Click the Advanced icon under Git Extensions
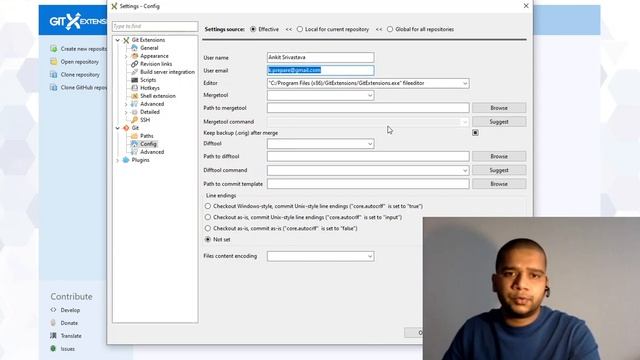The image size is (640, 360). point(134,104)
